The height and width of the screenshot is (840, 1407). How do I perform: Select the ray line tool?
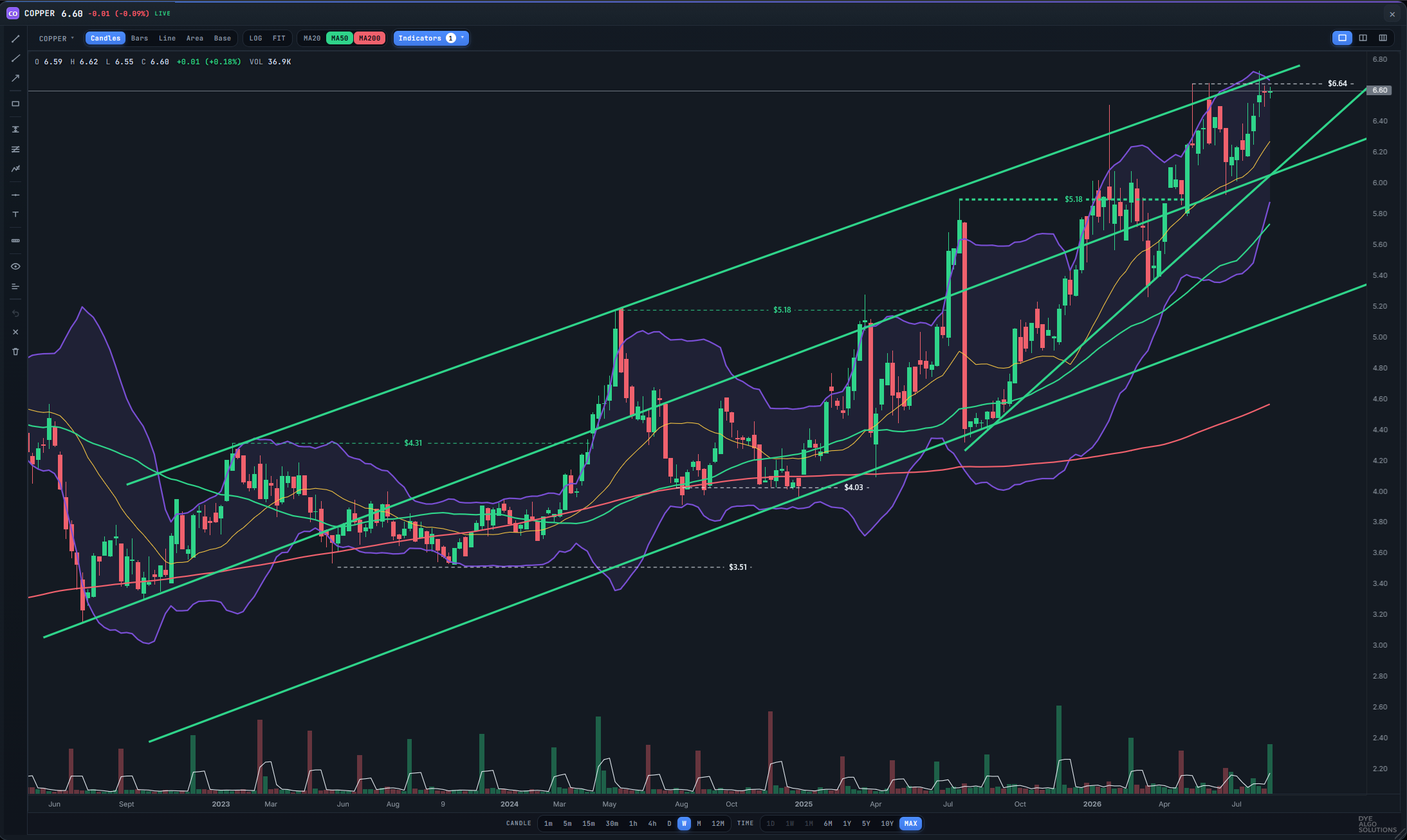15,59
